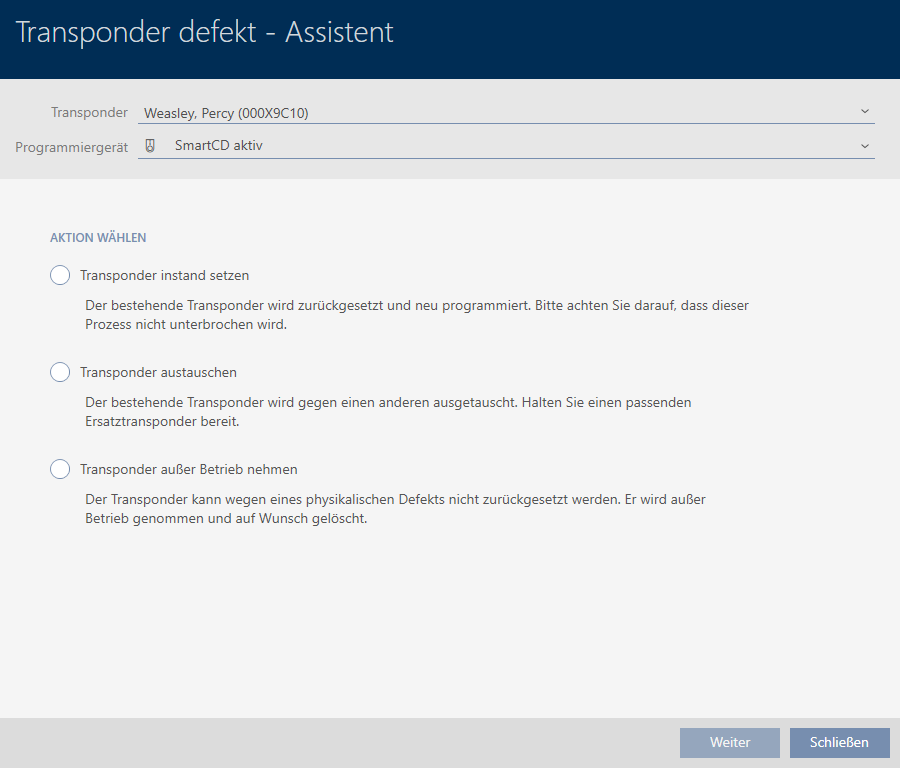Screen dimensions: 900x768
Task: Click the "SmartCD aktiv" device entry text
Action: [218, 145]
